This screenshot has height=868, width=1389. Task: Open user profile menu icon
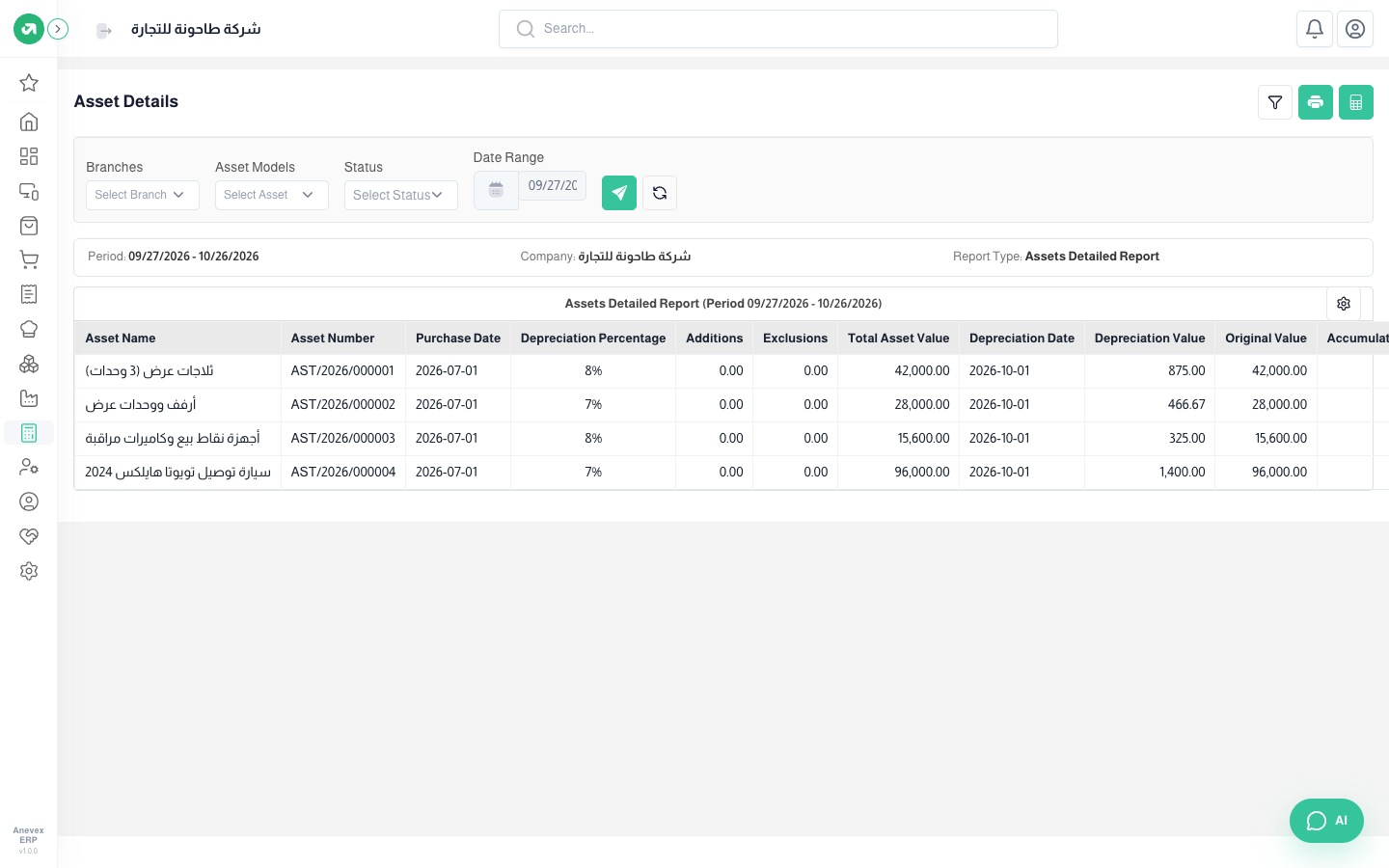[1355, 29]
